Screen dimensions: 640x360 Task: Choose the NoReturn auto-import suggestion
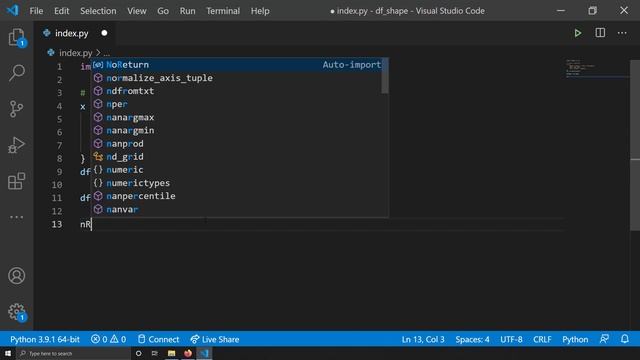(237, 65)
